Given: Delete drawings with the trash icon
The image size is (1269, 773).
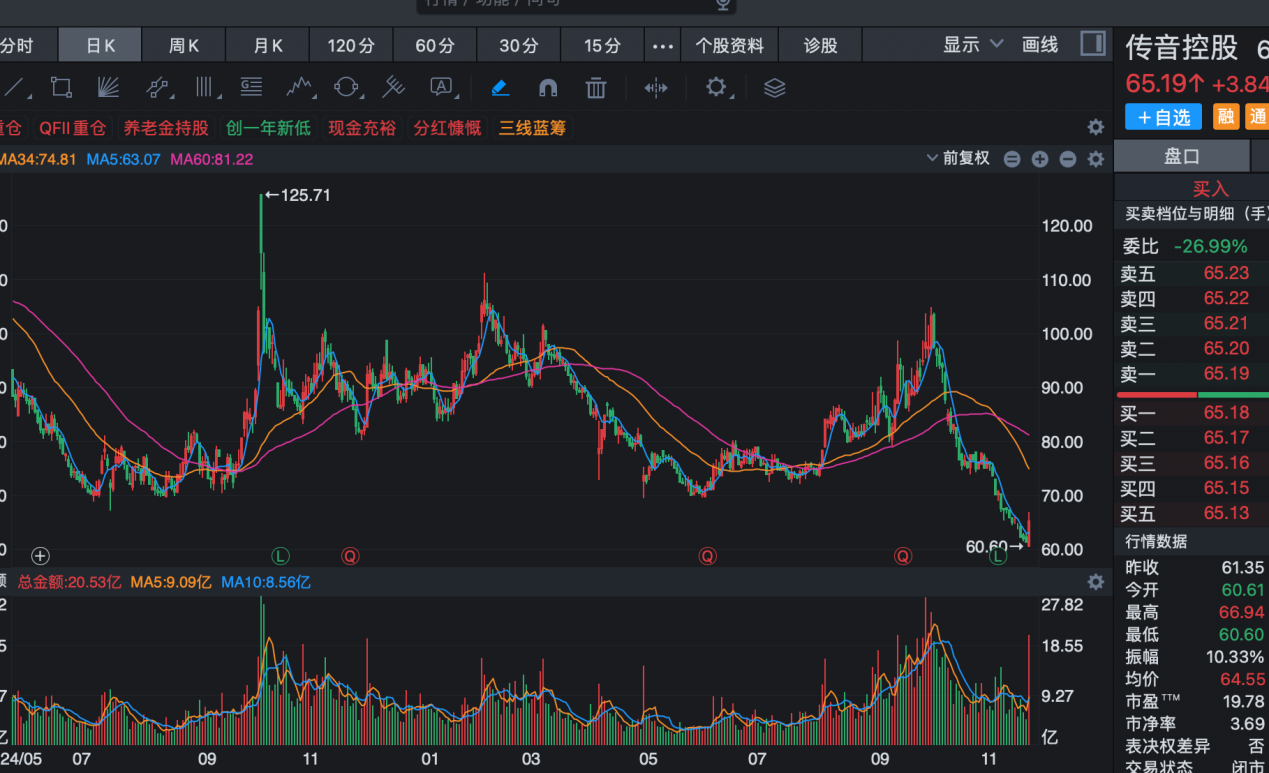Looking at the screenshot, I should tap(596, 88).
